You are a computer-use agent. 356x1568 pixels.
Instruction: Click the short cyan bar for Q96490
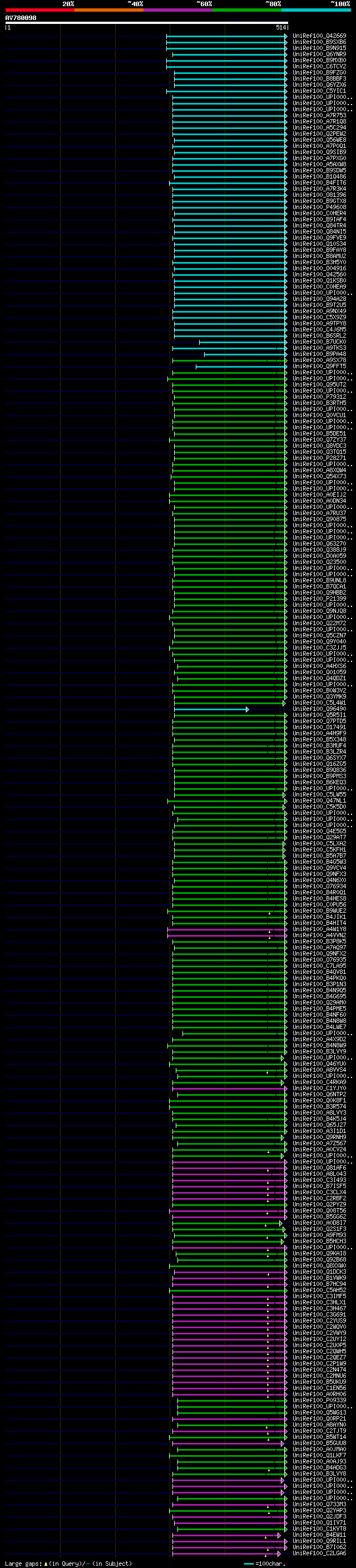pos(211,709)
